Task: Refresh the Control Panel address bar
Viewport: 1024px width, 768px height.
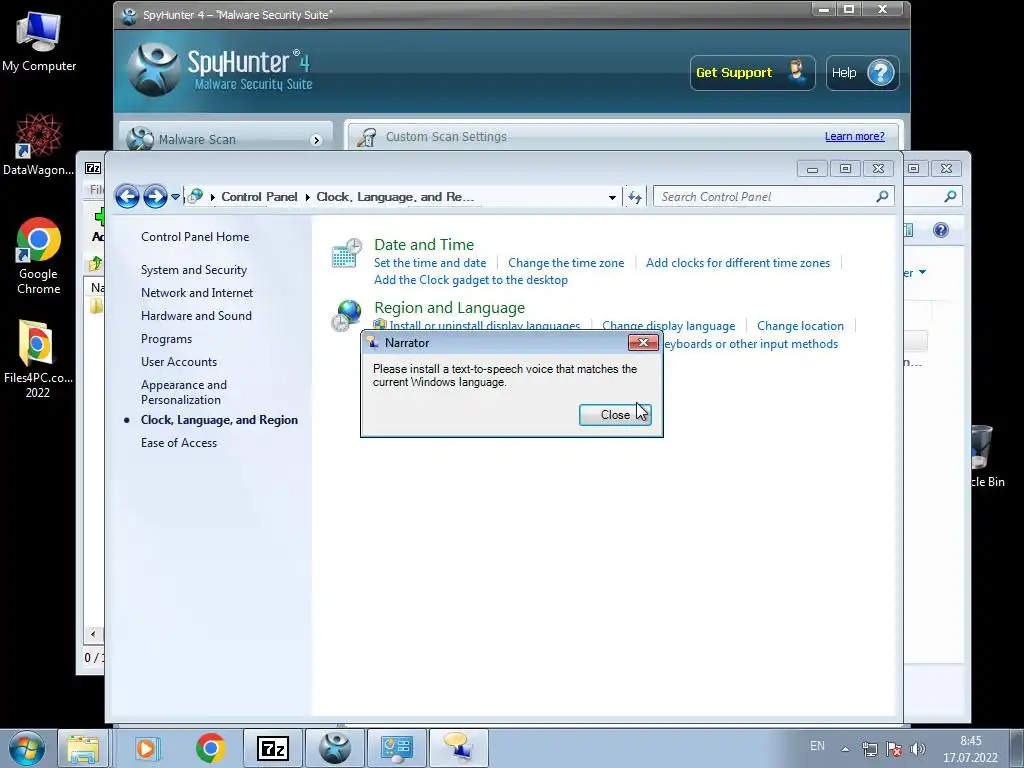Action: 635,197
